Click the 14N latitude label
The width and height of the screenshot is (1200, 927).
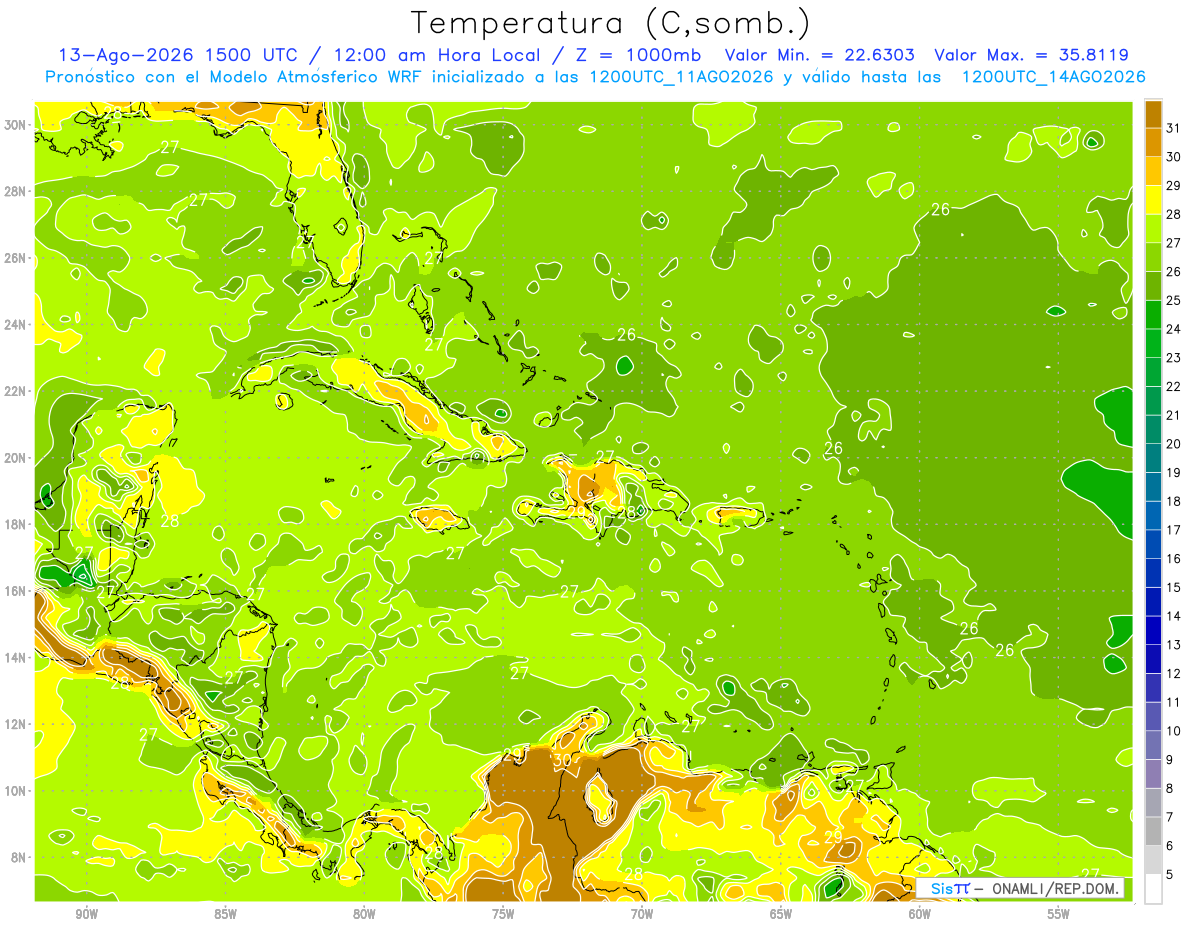[x=17, y=657]
